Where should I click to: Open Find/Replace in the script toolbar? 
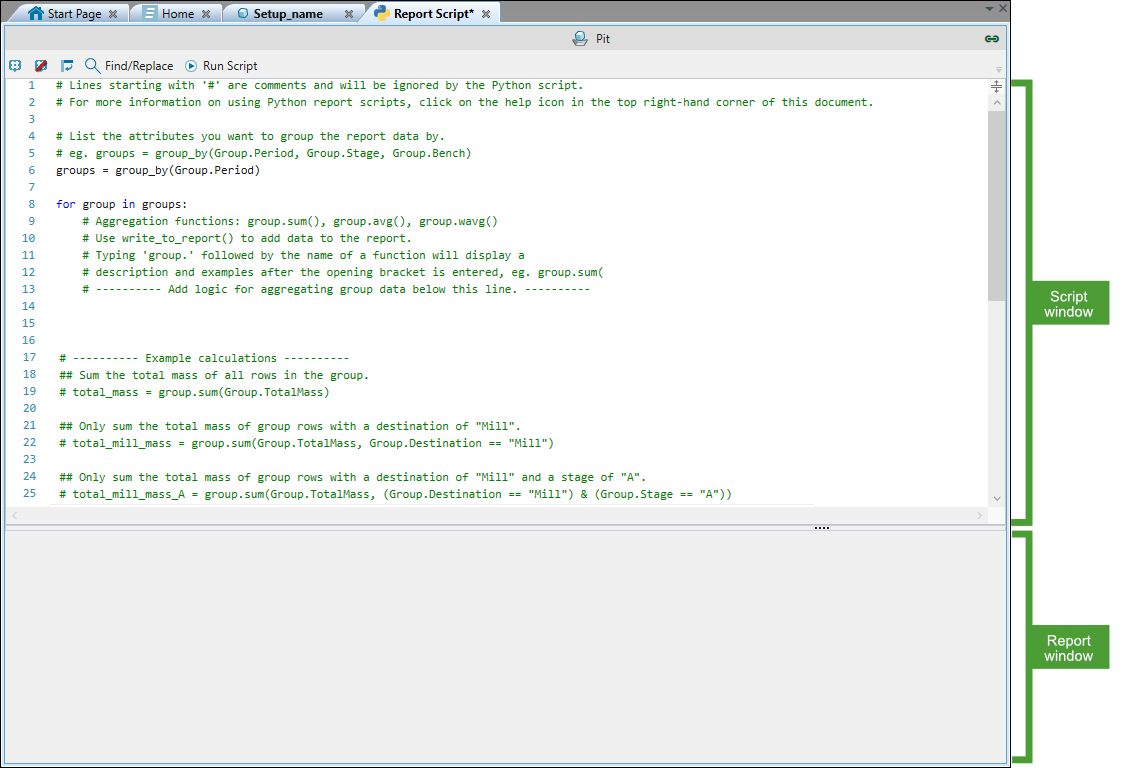(x=130, y=66)
